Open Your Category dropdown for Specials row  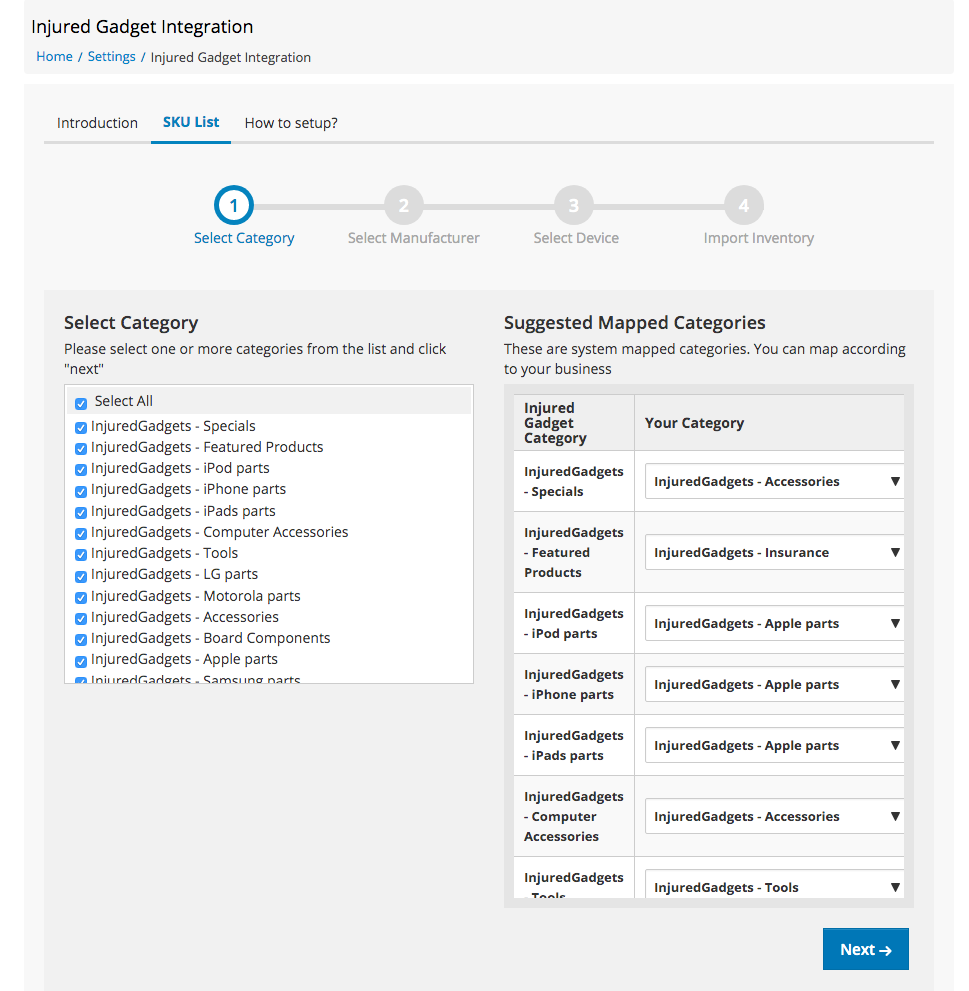click(x=774, y=482)
